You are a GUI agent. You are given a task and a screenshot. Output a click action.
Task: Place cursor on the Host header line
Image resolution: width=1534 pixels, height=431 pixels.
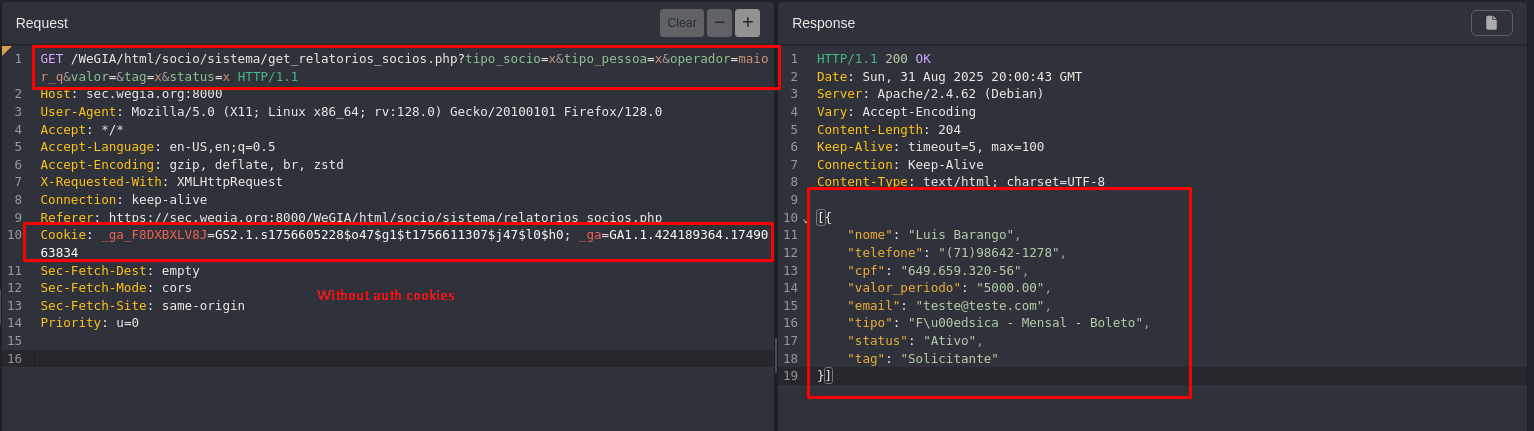pos(131,94)
